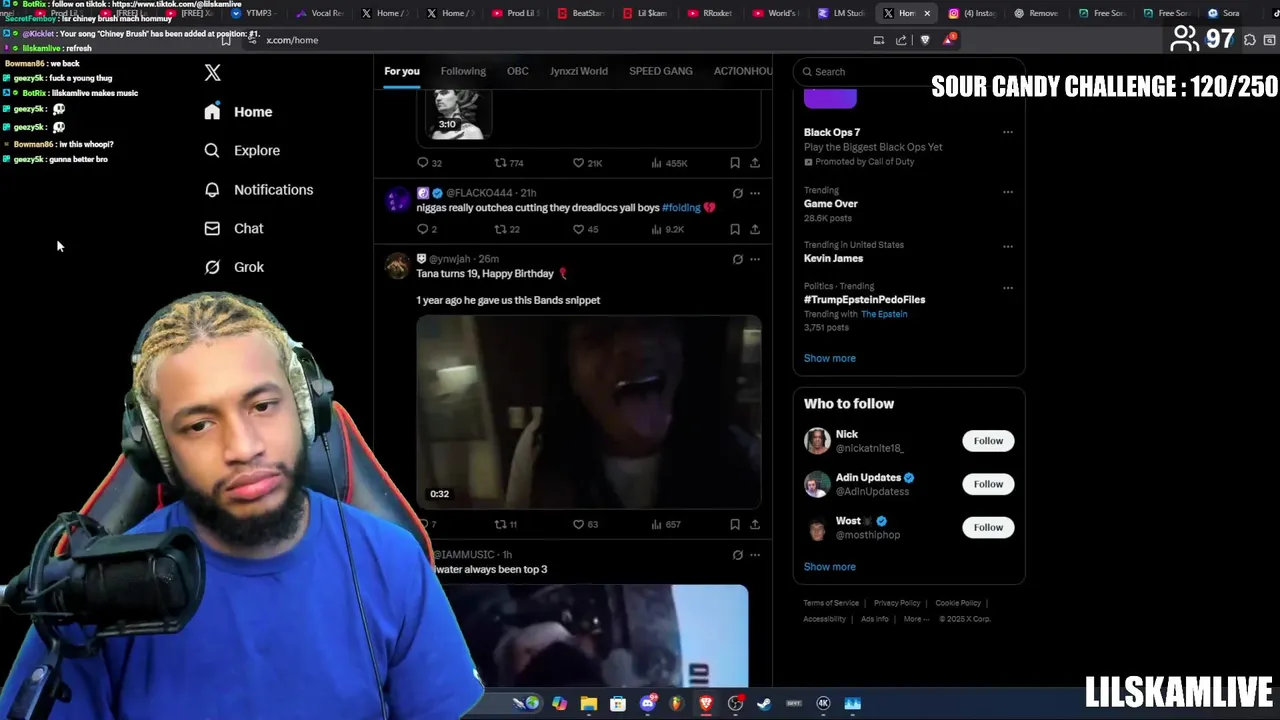1280x720 pixels.
Task: Show more accounts in Who to follow
Action: click(x=829, y=567)
